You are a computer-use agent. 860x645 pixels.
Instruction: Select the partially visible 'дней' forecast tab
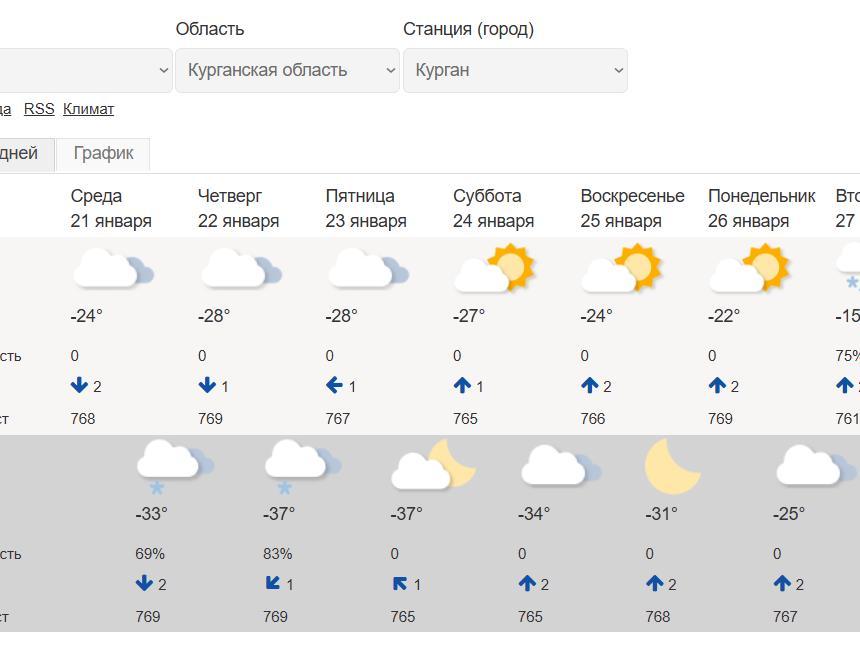(x=20, y=154)
